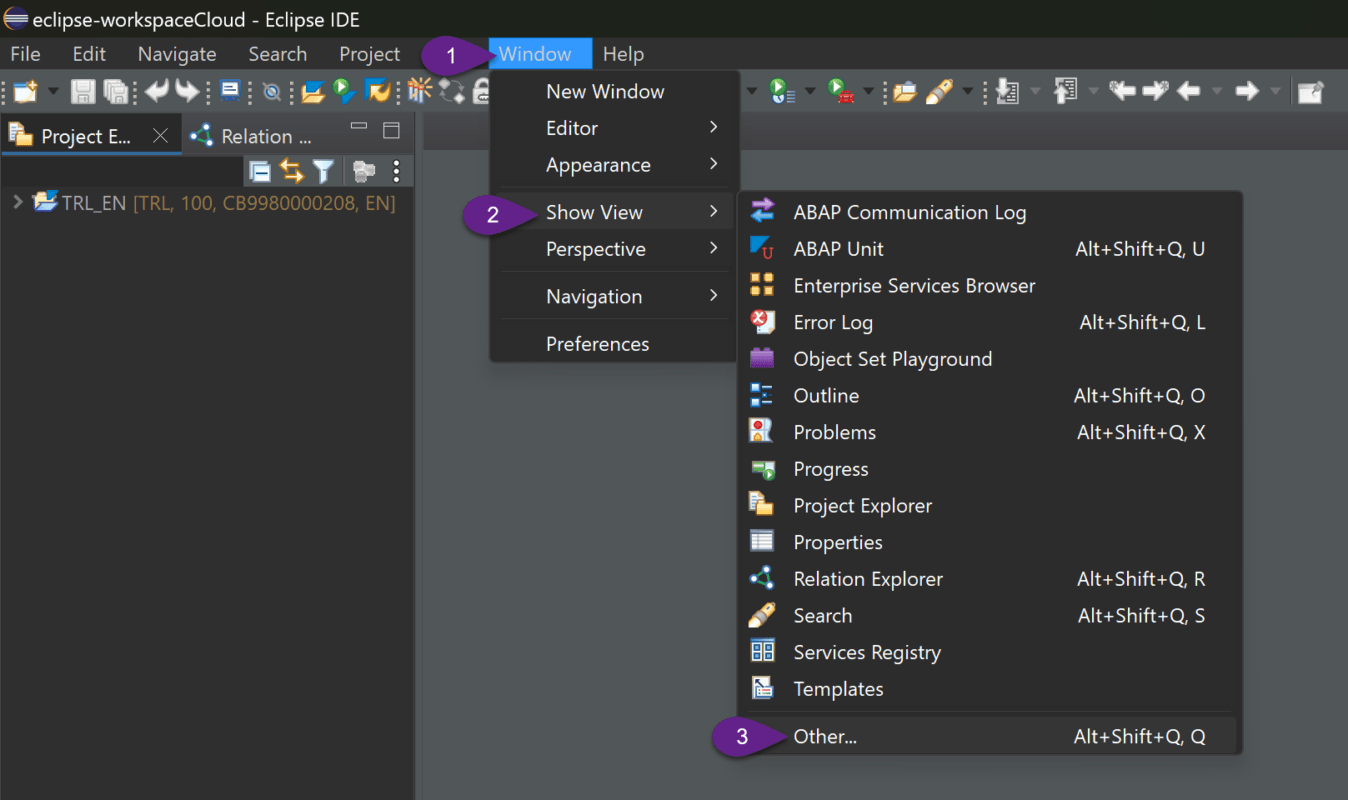Image resolution: width=1348 pixels, height=800 pixels.
Task: Click the Search flashlight toolbar icon
Action: click(939, 92)
